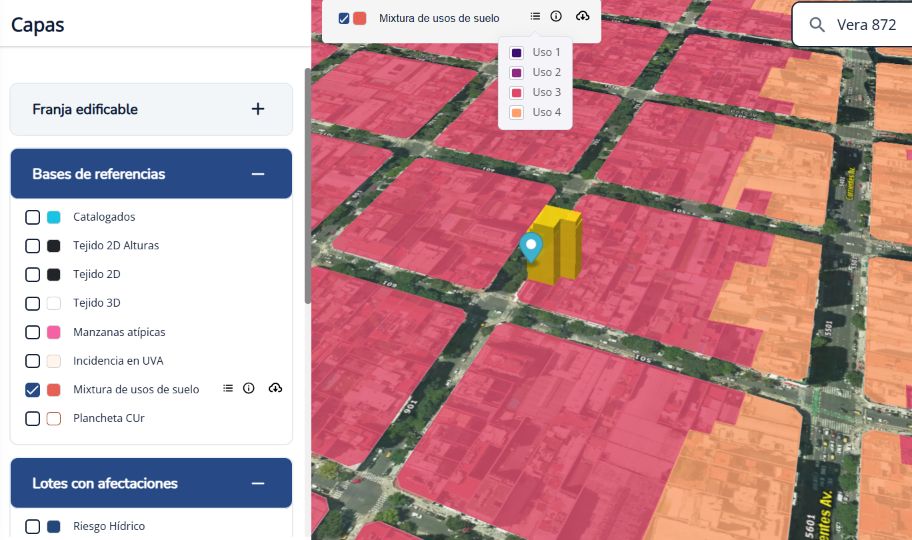Click the Uso 3 legend swatch
Viewport: 912px width, 540px height.
click(516, 93)
